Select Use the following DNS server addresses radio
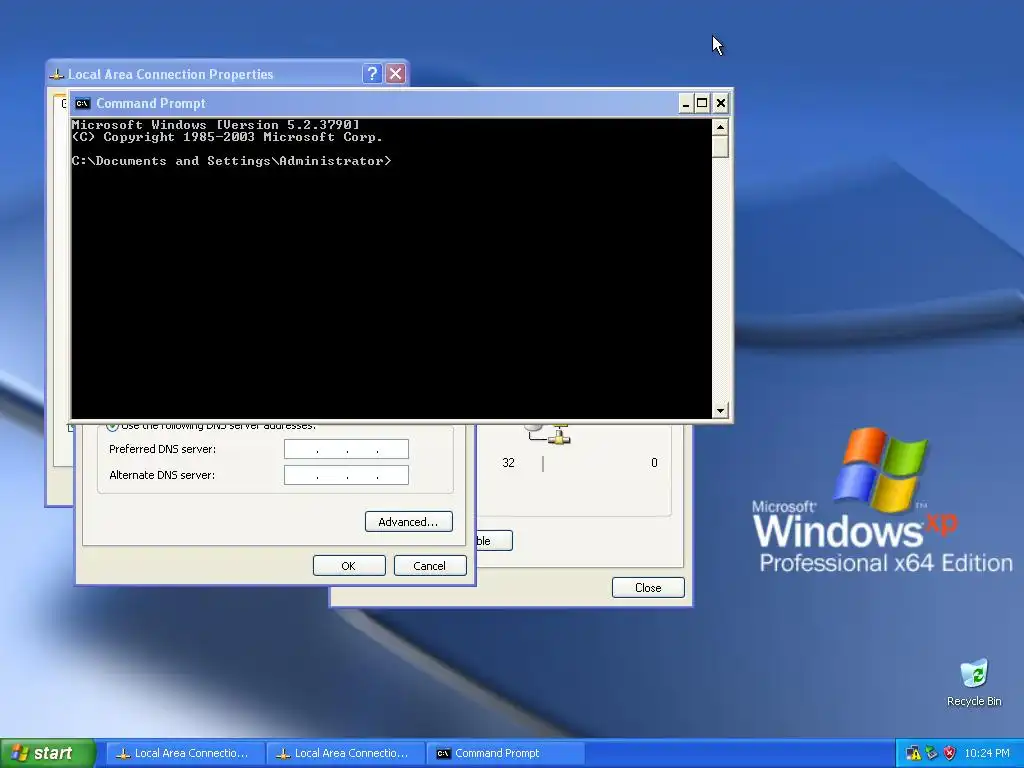The image size is (1024, 768). pyautogui.click(x=112, y=427)
